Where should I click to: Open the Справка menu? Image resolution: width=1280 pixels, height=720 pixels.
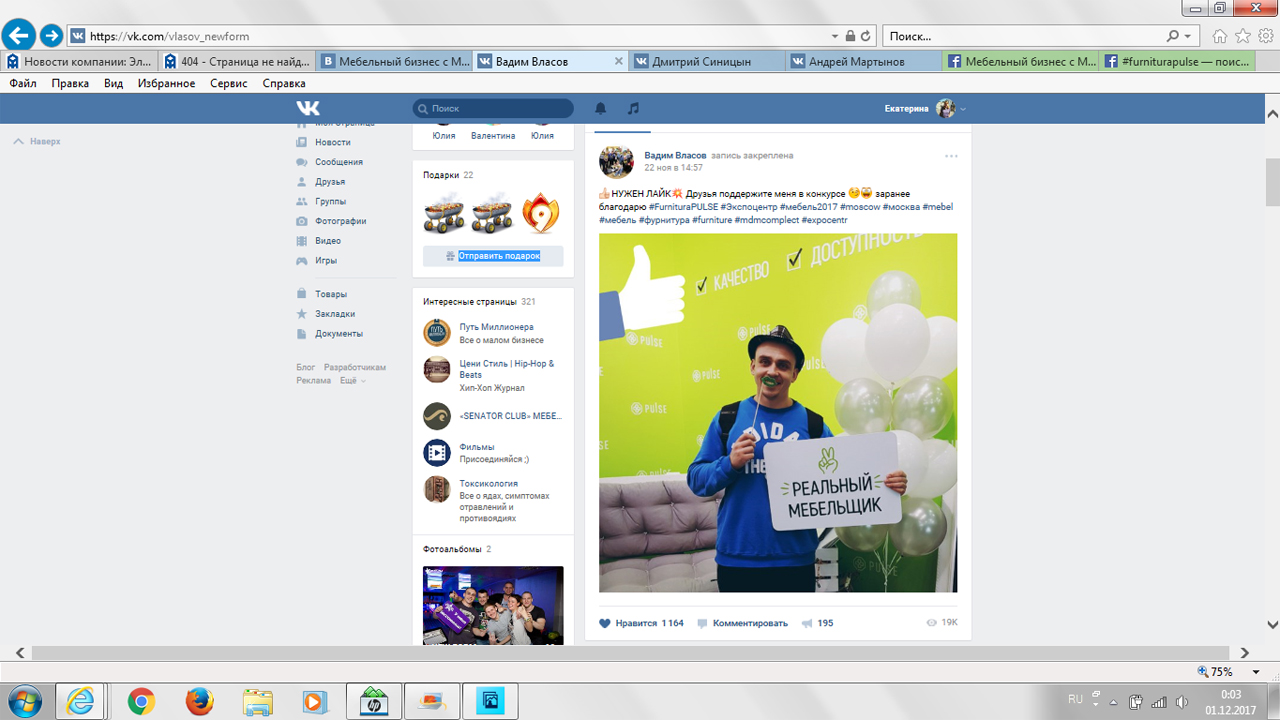click(x=284, y=84)
